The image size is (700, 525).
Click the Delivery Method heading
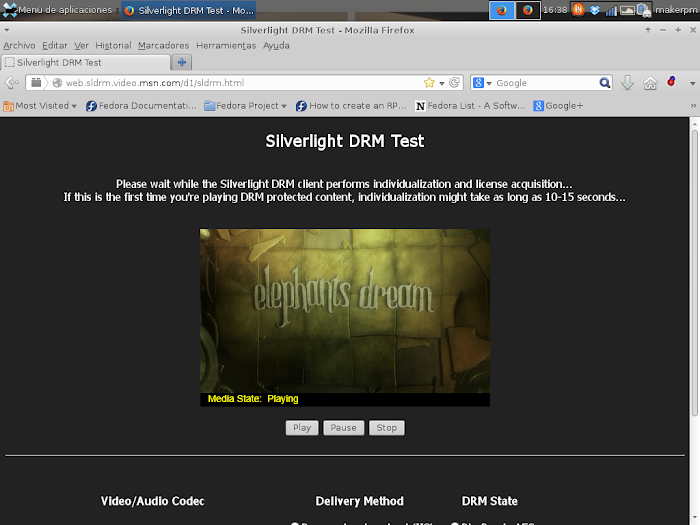[359, 501]
